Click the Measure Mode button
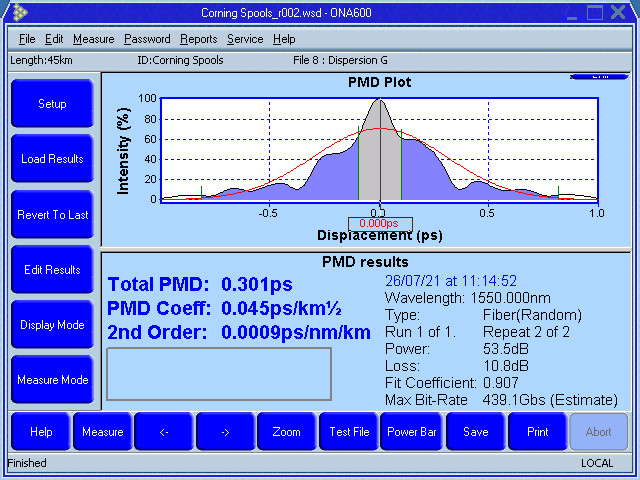640x480 pixels. 52,380
